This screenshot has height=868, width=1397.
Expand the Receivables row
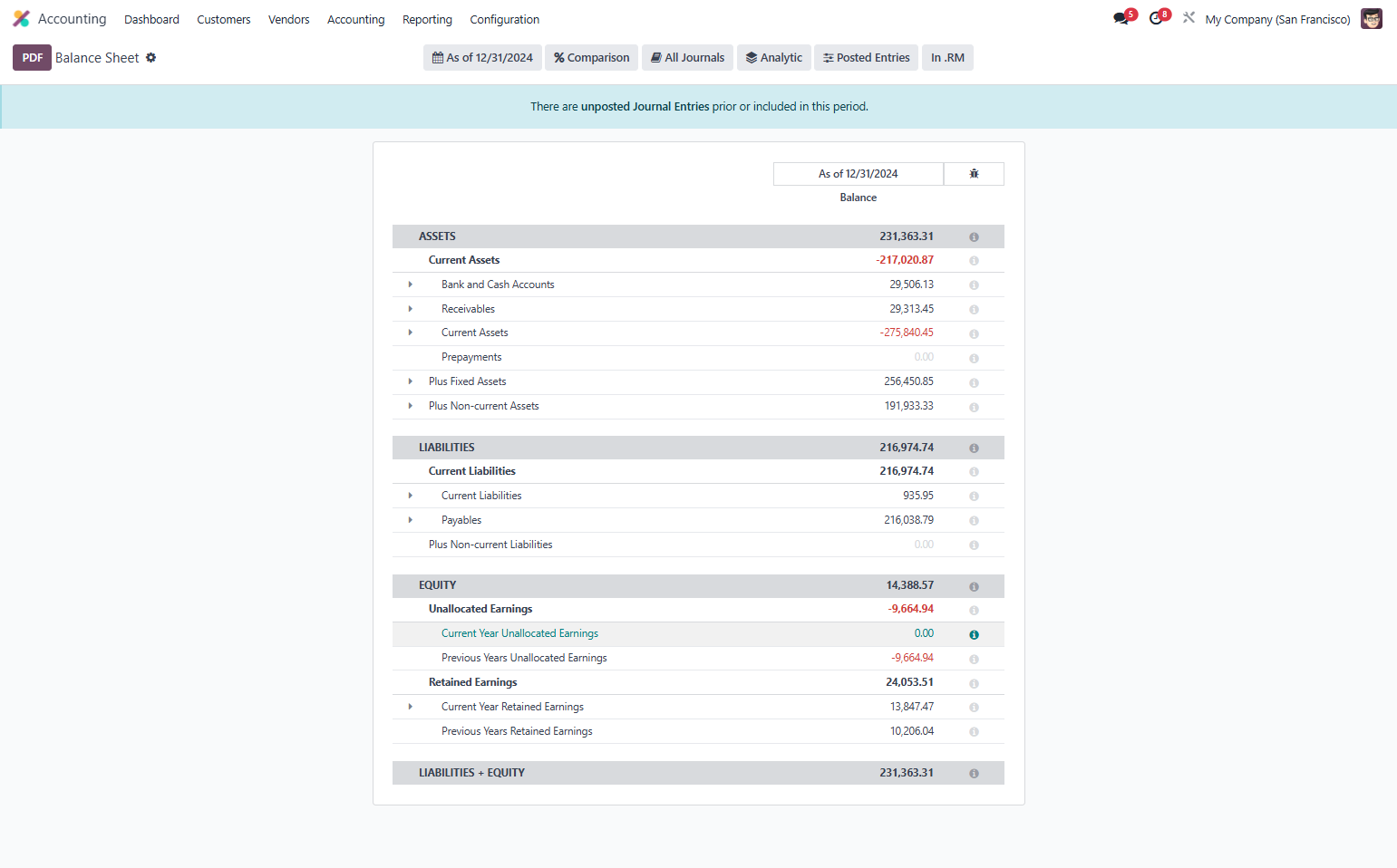click(x=411, y=309)
